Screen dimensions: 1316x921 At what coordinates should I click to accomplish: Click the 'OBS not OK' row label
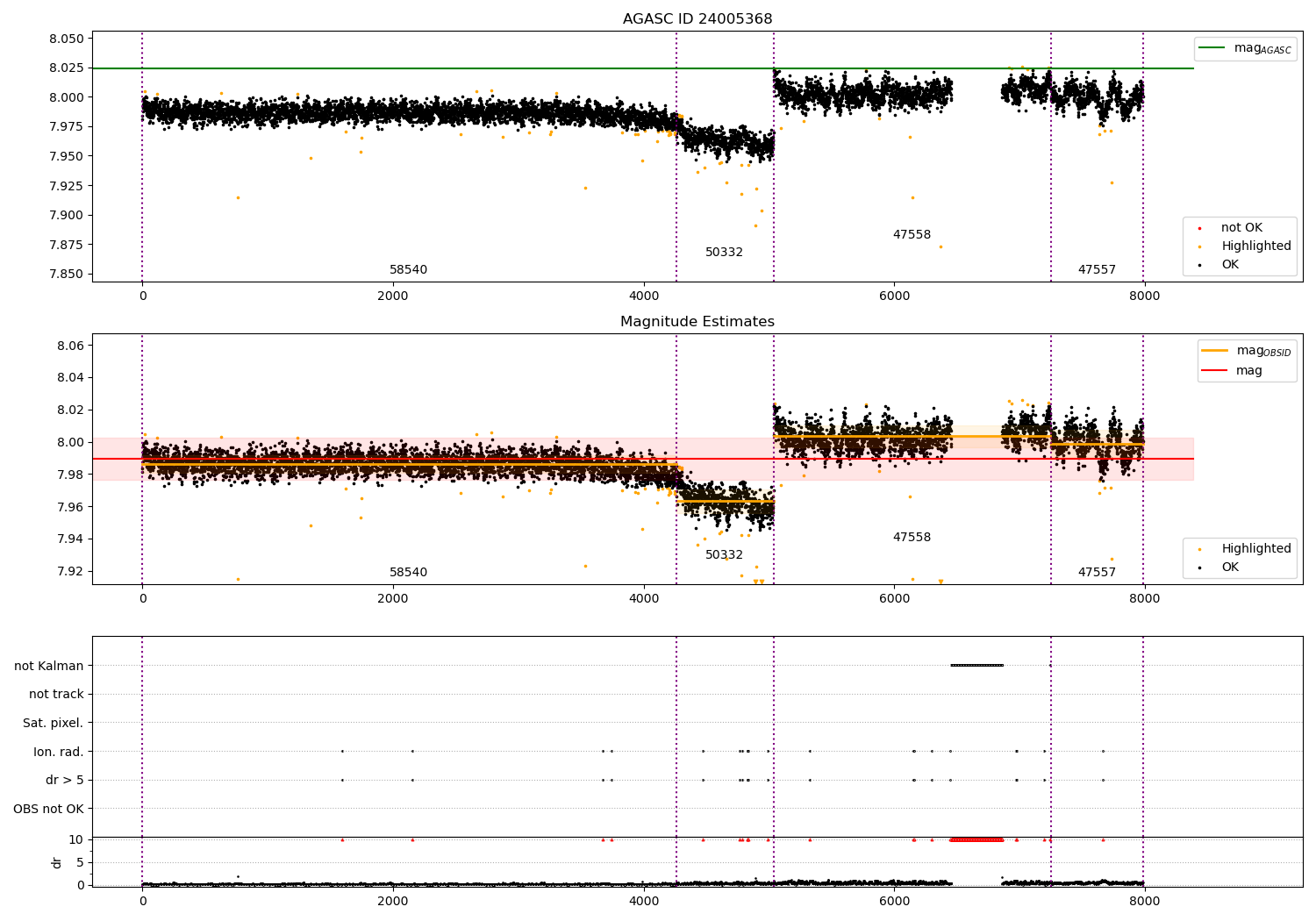pyautogui.click(x=49, y=810)
